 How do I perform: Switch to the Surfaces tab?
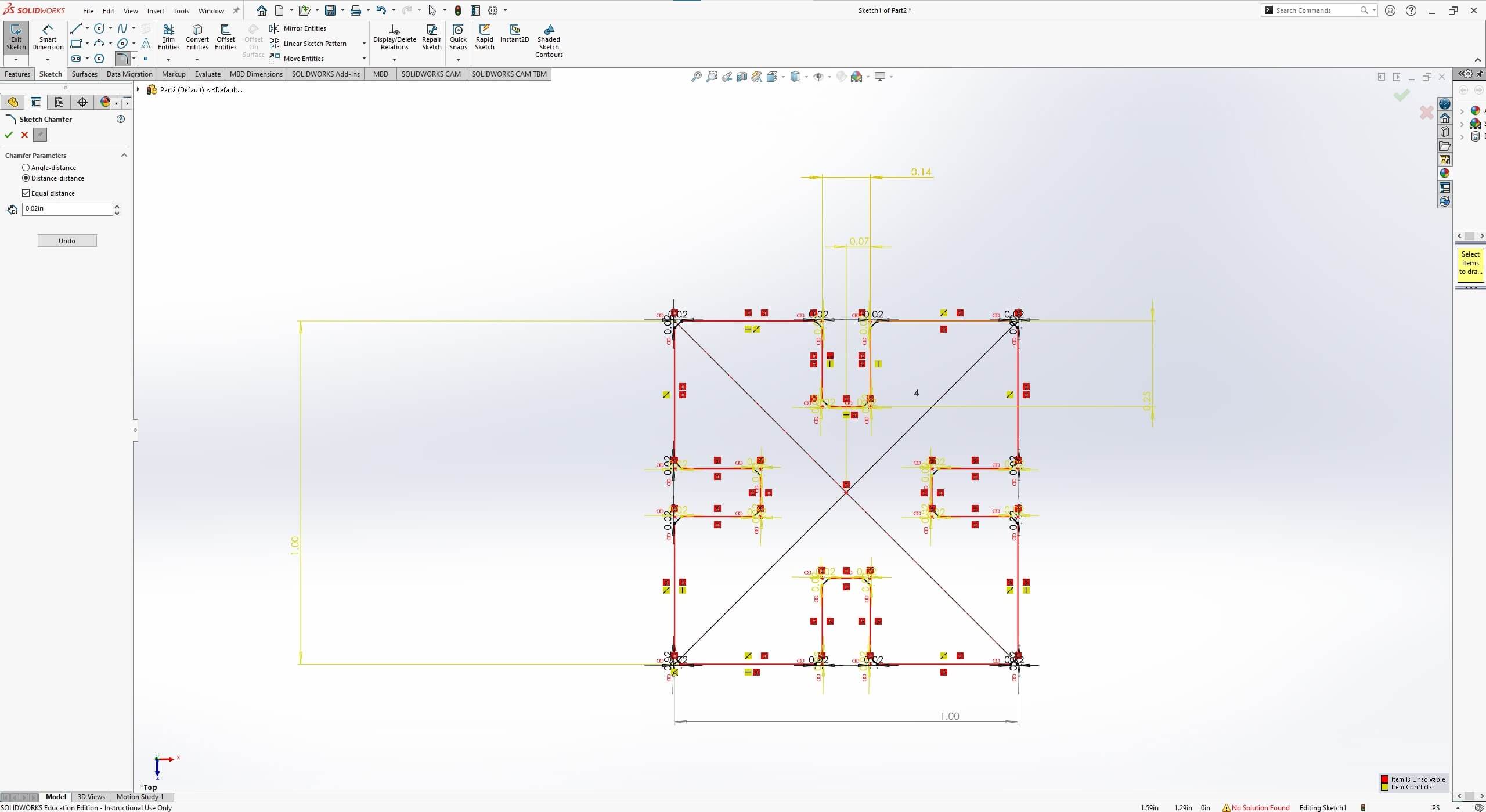[85, 74]
